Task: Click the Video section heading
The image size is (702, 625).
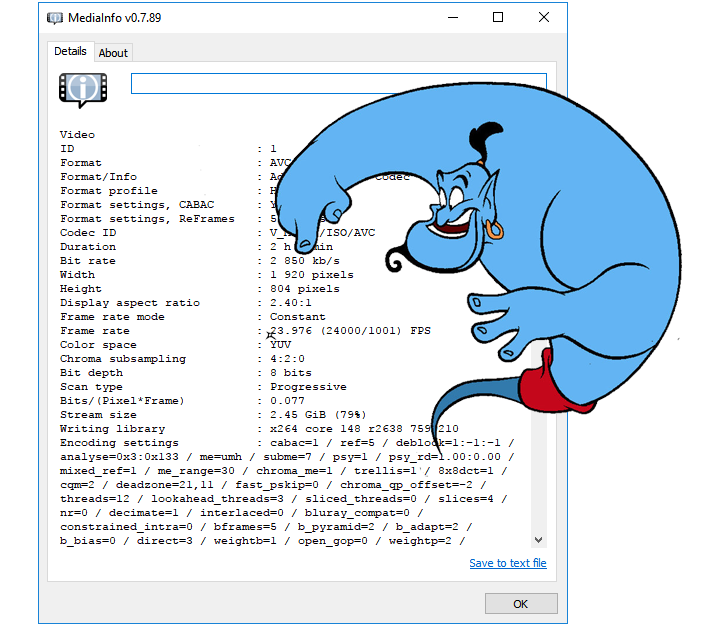Action: (77, 135)
